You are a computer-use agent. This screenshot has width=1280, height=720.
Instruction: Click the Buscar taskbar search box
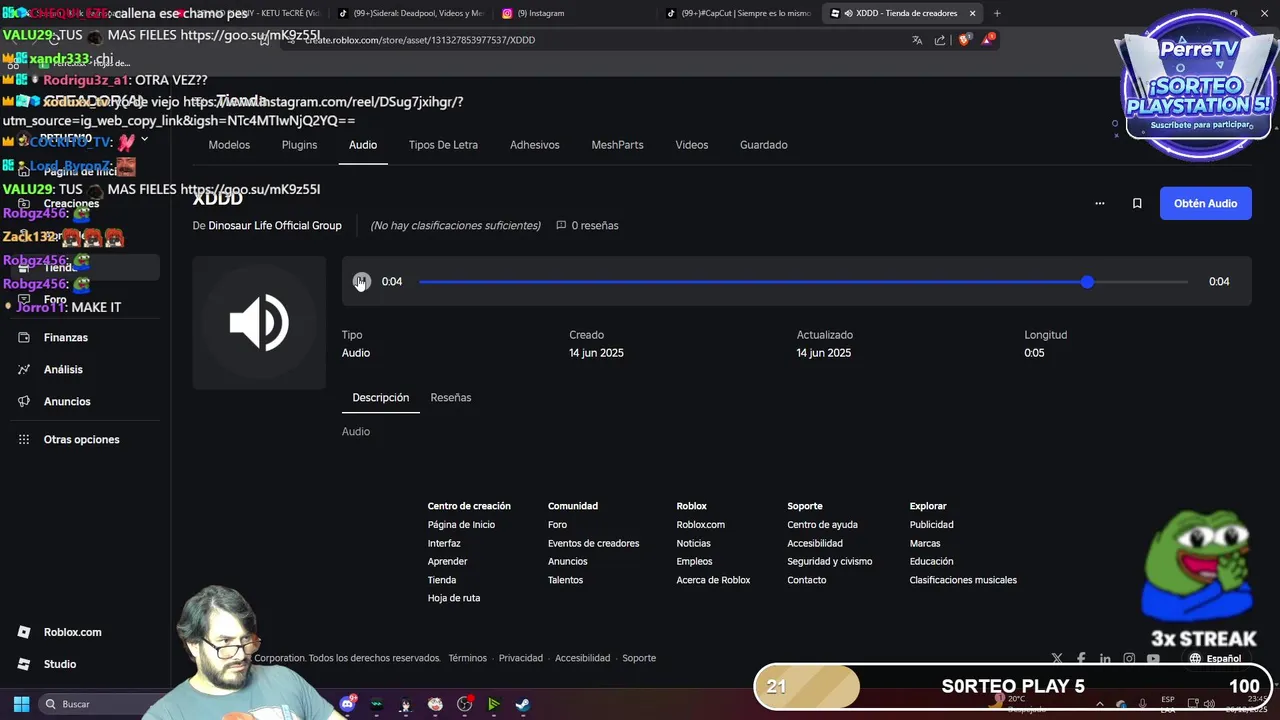click(110, 704)
